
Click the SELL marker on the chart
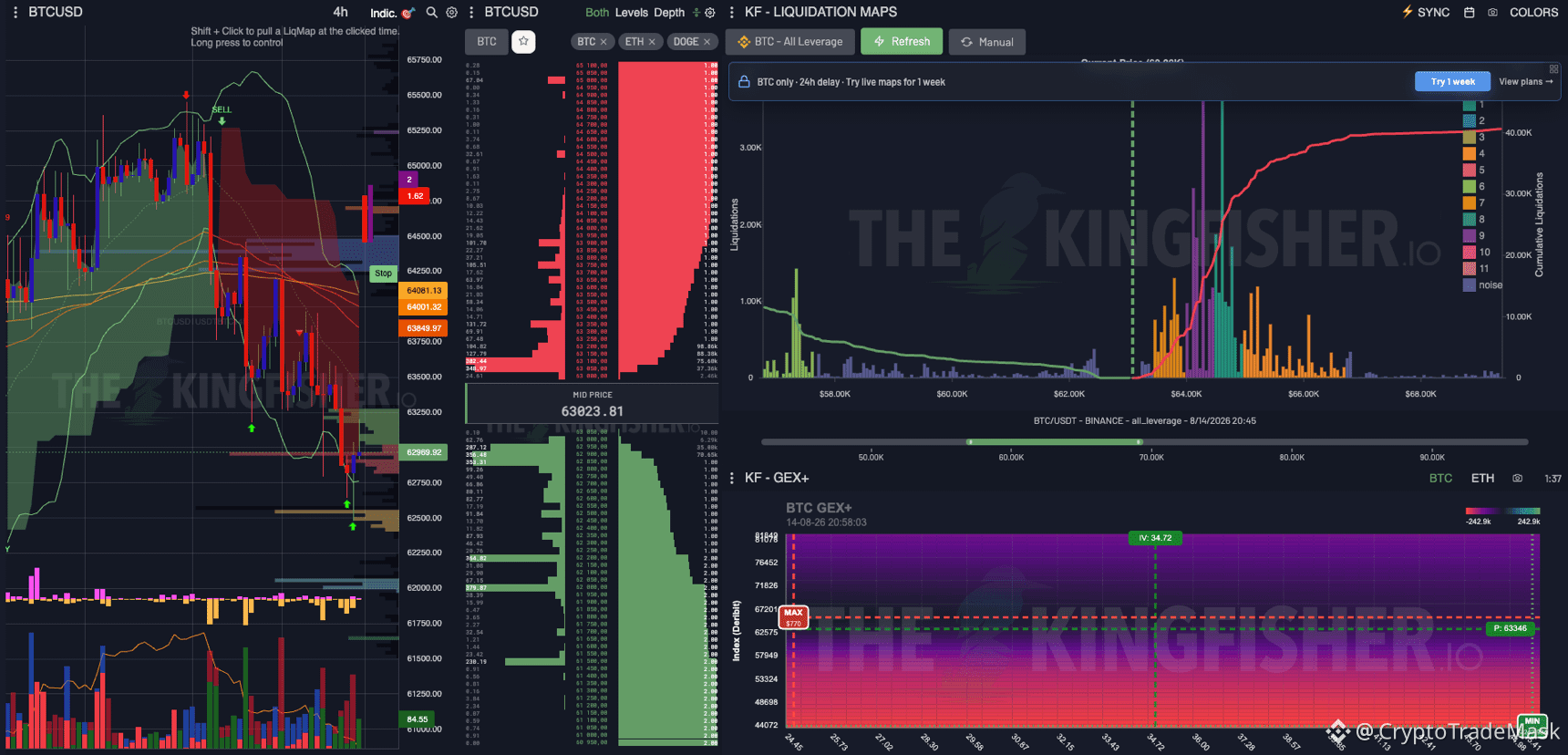point(222,109)
